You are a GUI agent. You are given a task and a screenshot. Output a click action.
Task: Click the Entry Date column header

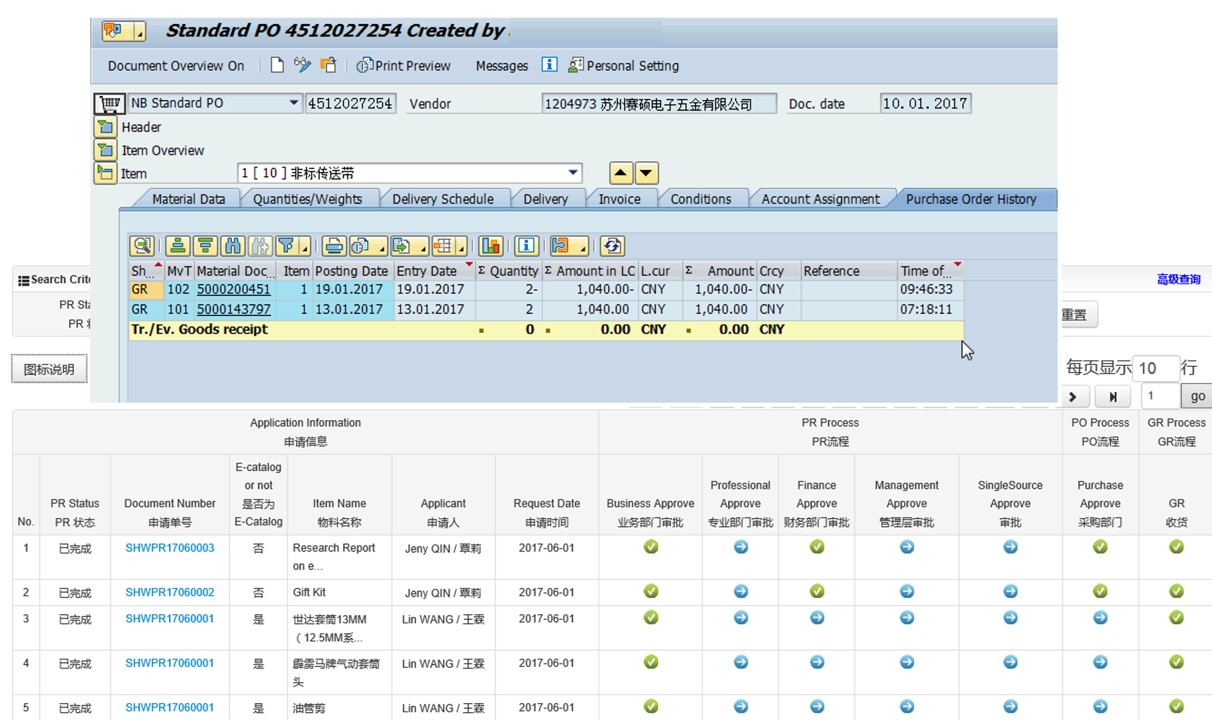(433, 271)
